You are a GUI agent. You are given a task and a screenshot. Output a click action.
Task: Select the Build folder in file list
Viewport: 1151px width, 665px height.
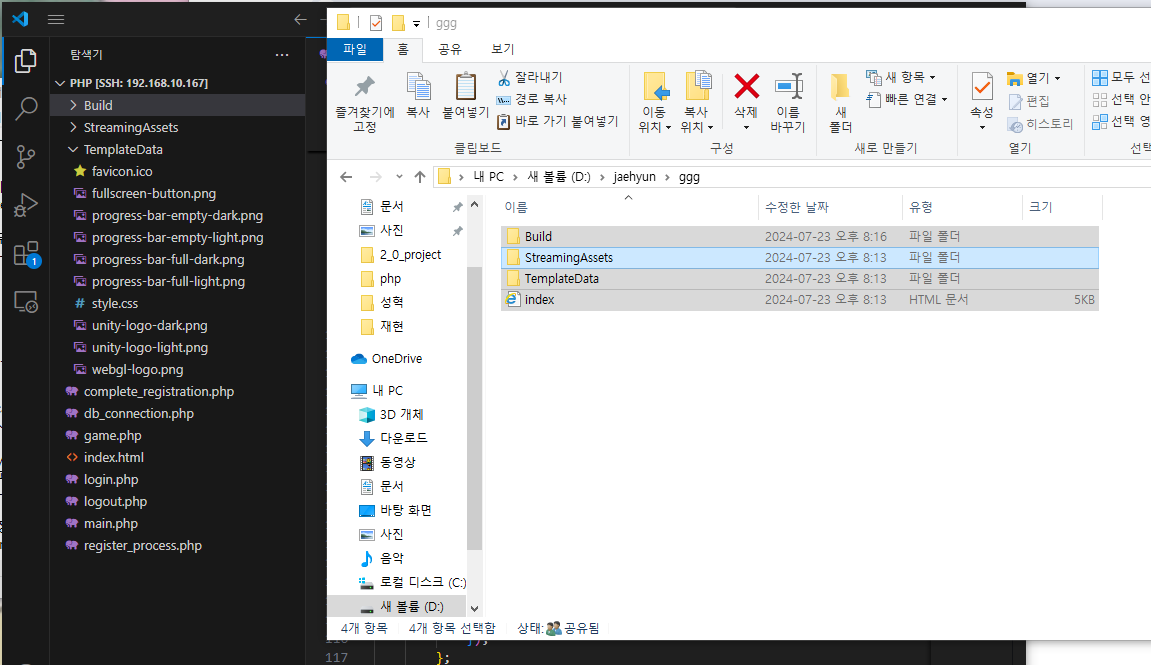pos(799,236)
